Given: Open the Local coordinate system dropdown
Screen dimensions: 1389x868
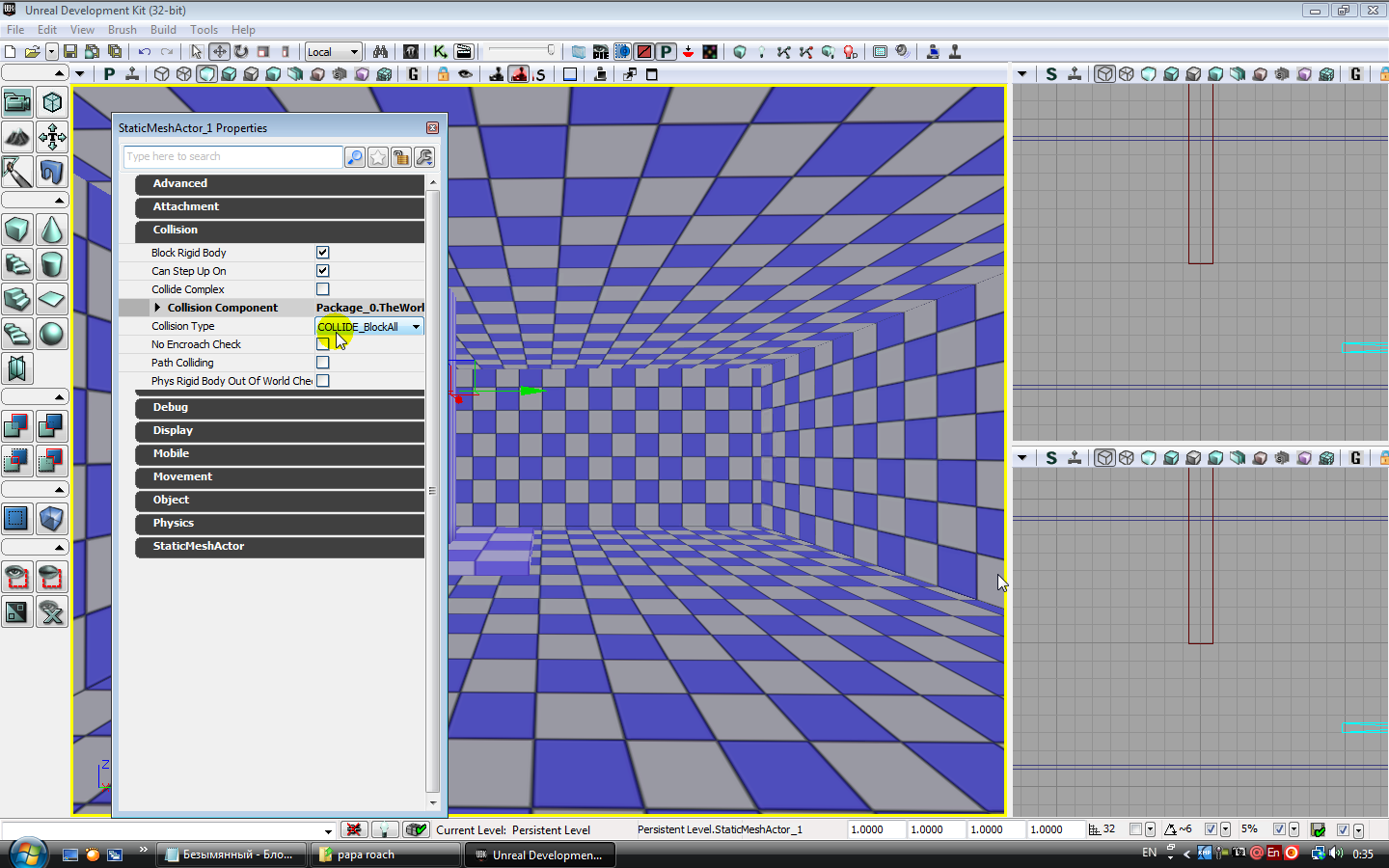Looking at the screenshot, I should tap(333, 52).
